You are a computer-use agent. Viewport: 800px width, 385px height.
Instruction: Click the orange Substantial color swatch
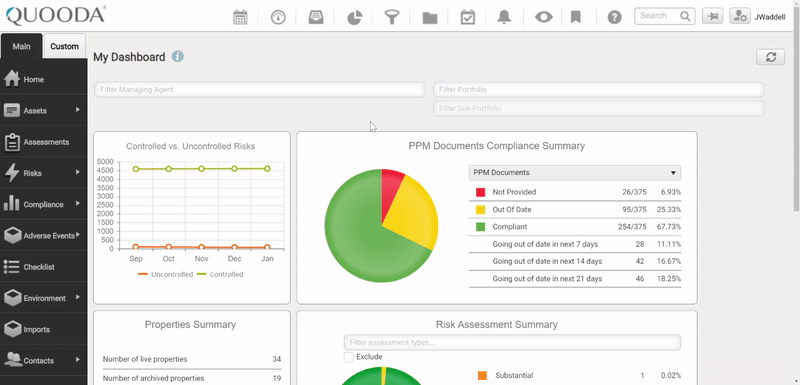tap(482, 375)
